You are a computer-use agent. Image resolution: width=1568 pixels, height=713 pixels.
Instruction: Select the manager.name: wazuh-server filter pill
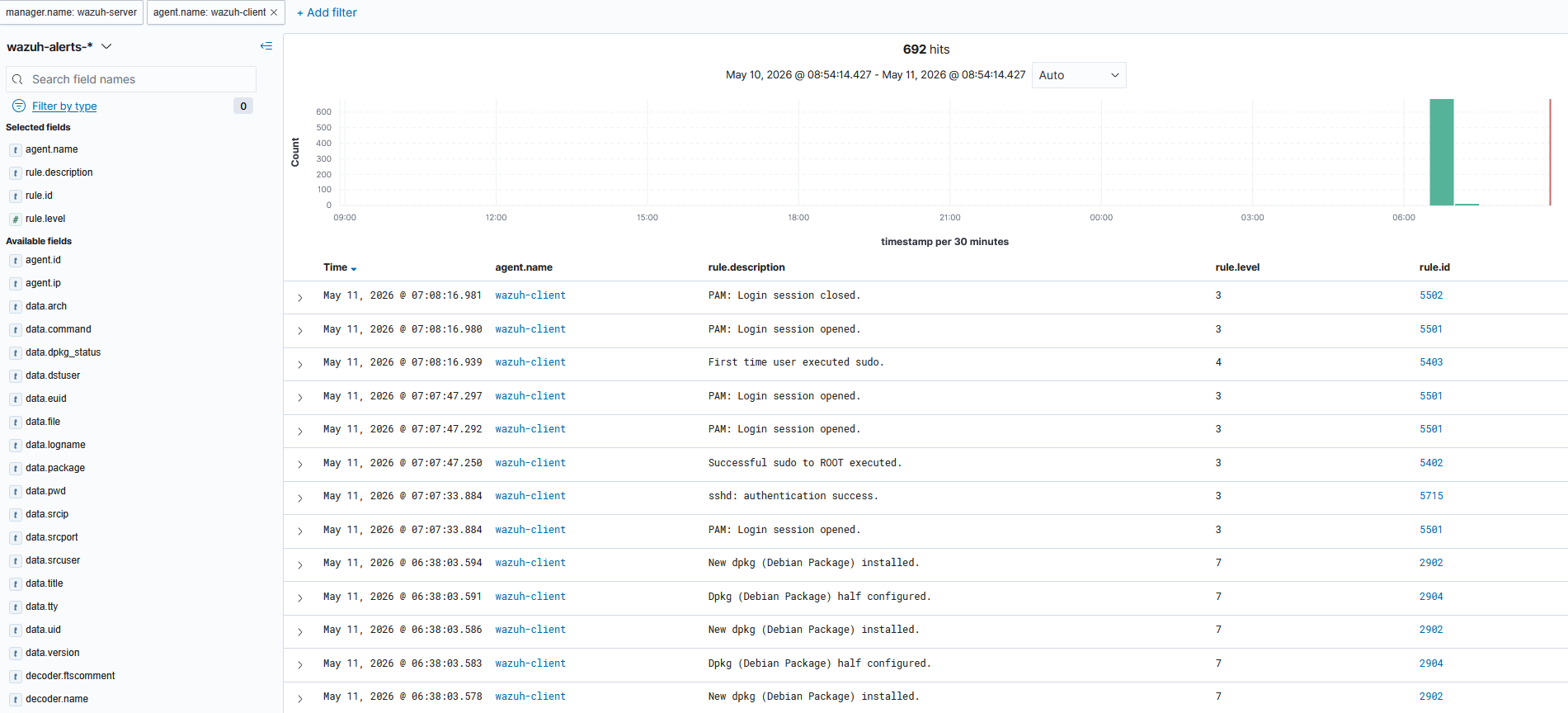coord(72,12)
